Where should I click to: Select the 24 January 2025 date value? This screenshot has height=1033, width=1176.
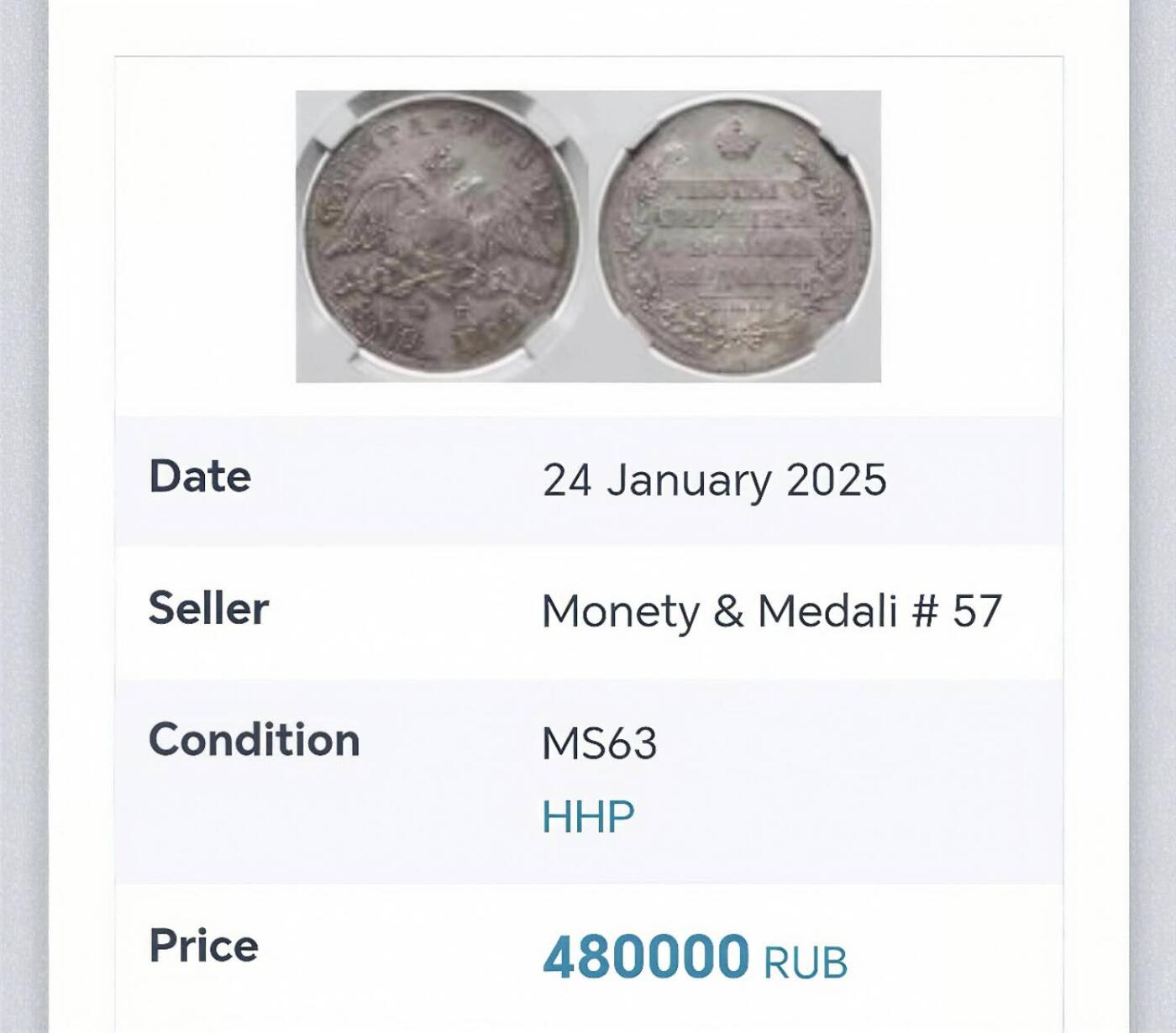point(714,480)
